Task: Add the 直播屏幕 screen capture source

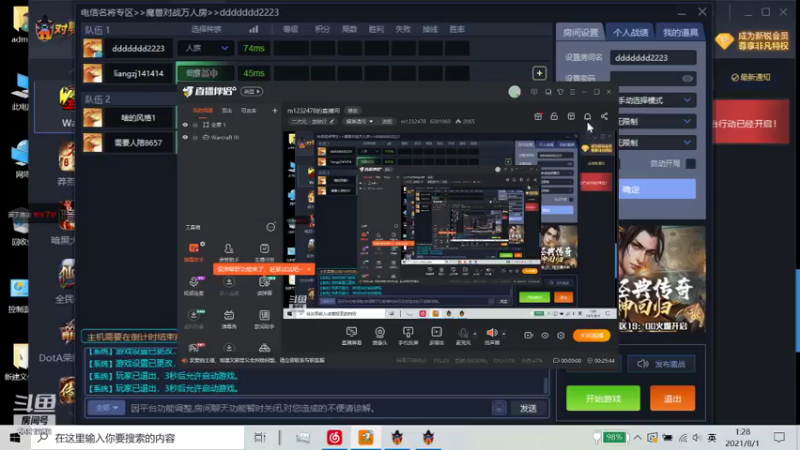Action: [x=352, y=336]
